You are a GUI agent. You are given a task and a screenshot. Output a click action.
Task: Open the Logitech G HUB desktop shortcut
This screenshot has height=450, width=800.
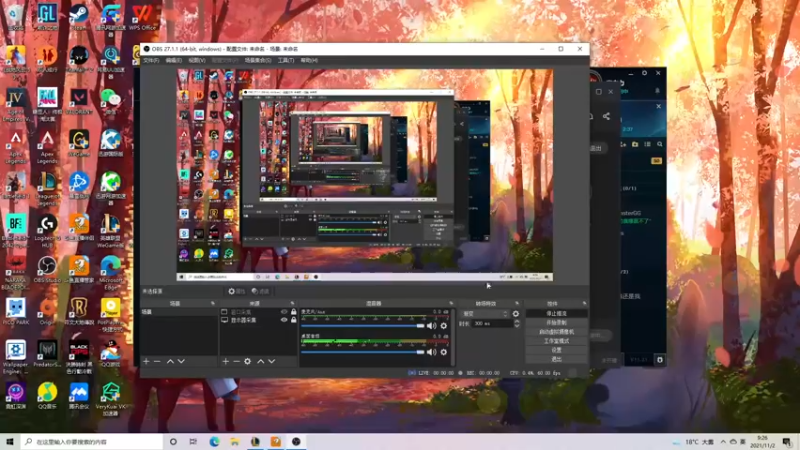[x=47, y=231]
